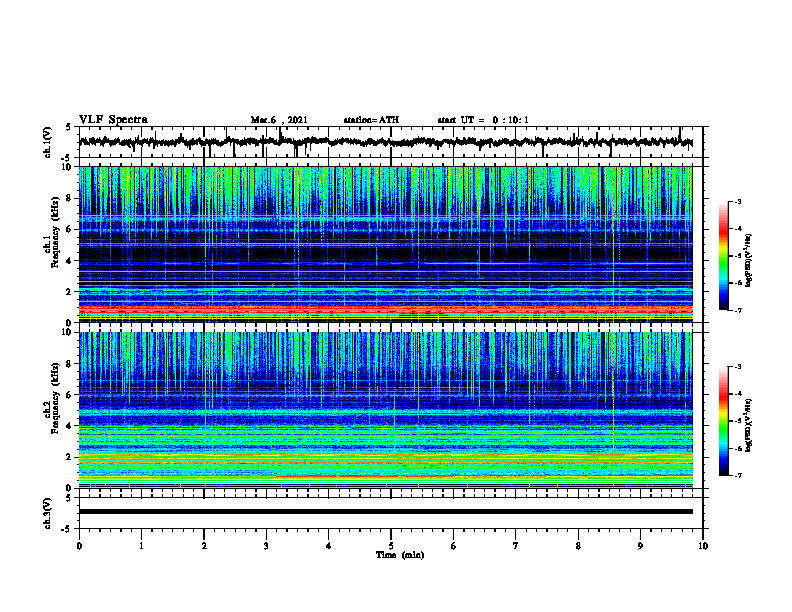Click the "Time (min)" x-axis label
Image resolution: width=792 pixels, height=612 pixels.
400,555
